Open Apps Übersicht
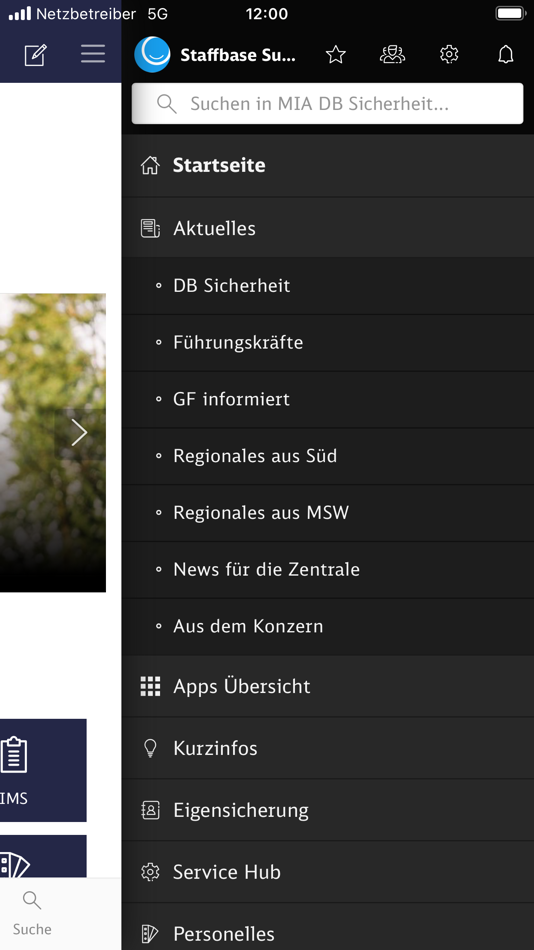The height and width of the screenshot is (950, 534). pos(327,686)
